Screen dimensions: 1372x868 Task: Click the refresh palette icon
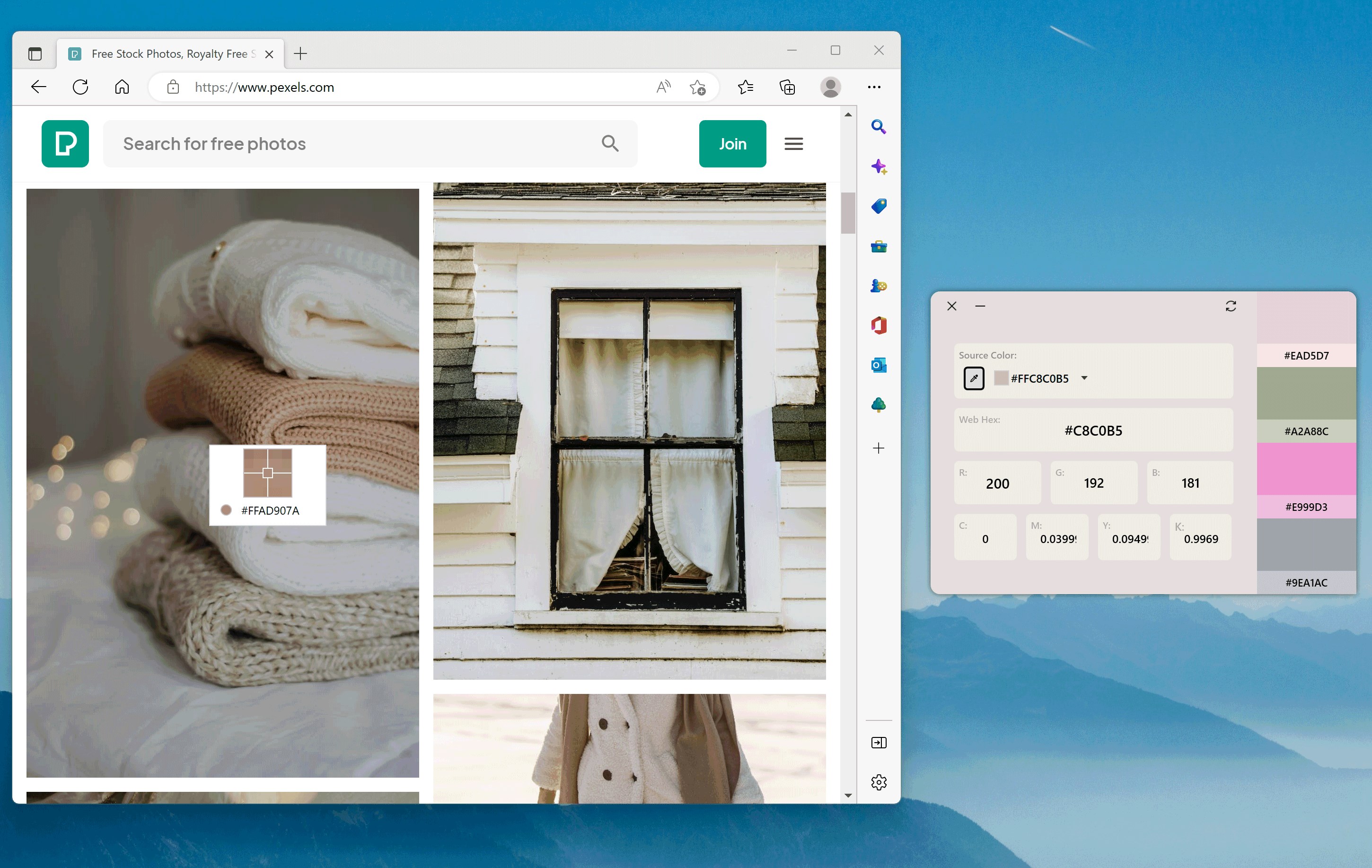coord(1231,307)
